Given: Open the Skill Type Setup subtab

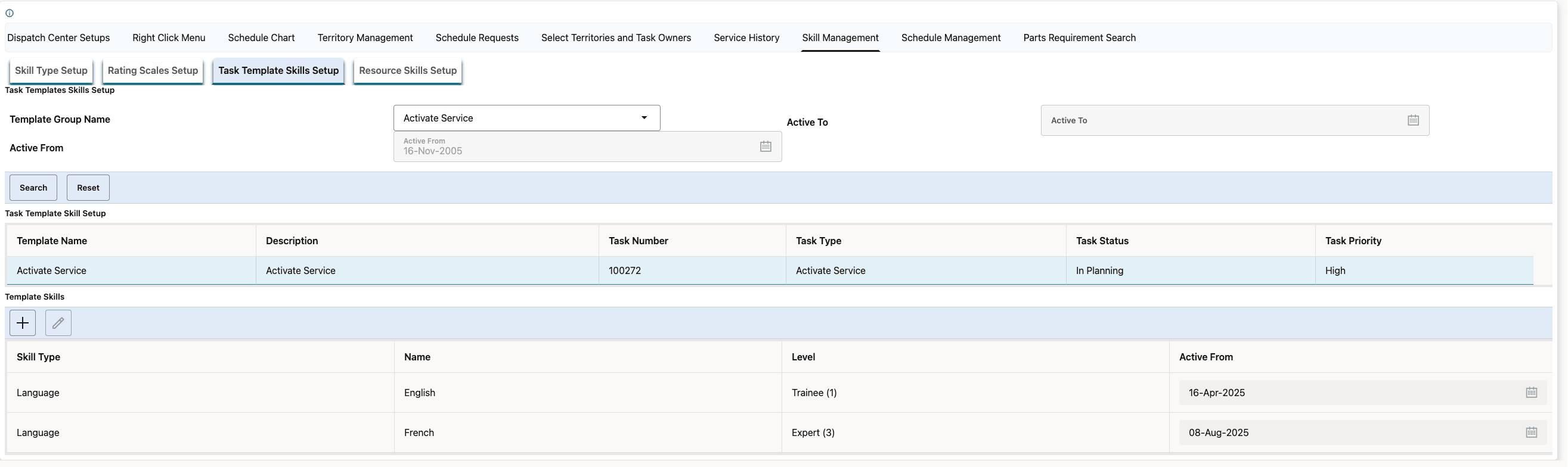Looking at the screenshot, I should pos(51,70).
